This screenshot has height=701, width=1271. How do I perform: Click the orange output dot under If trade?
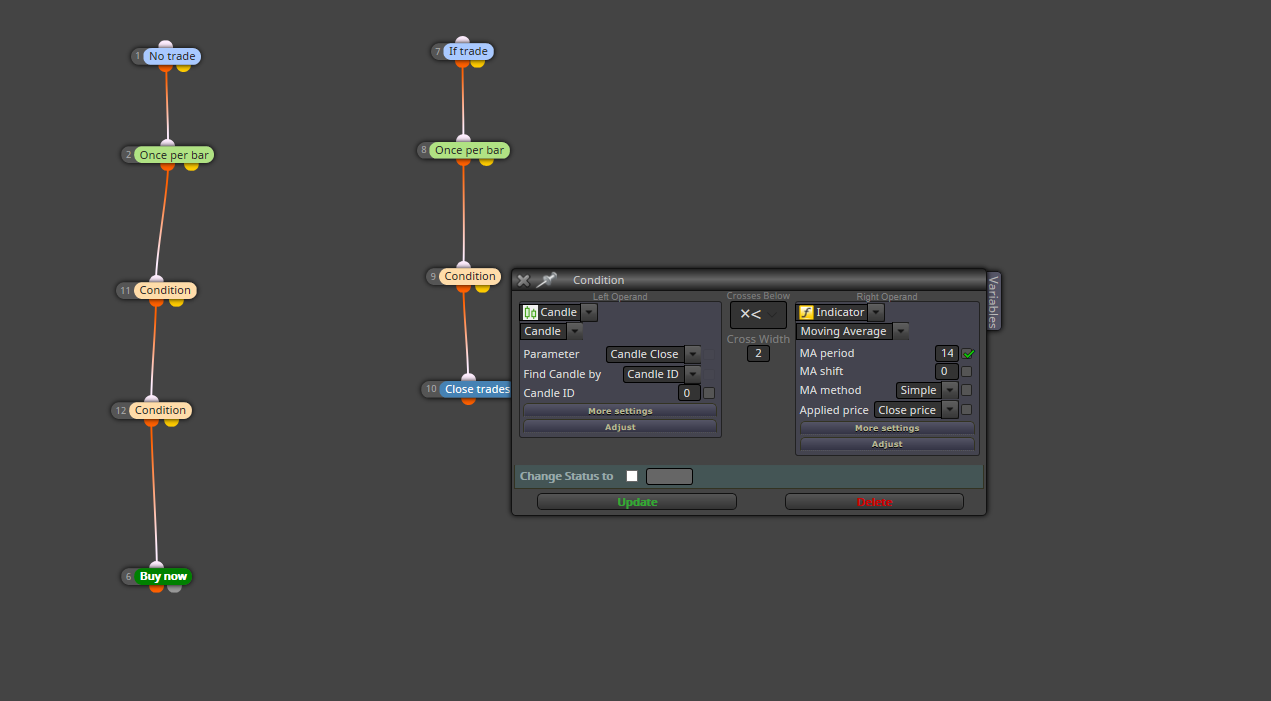462,62
